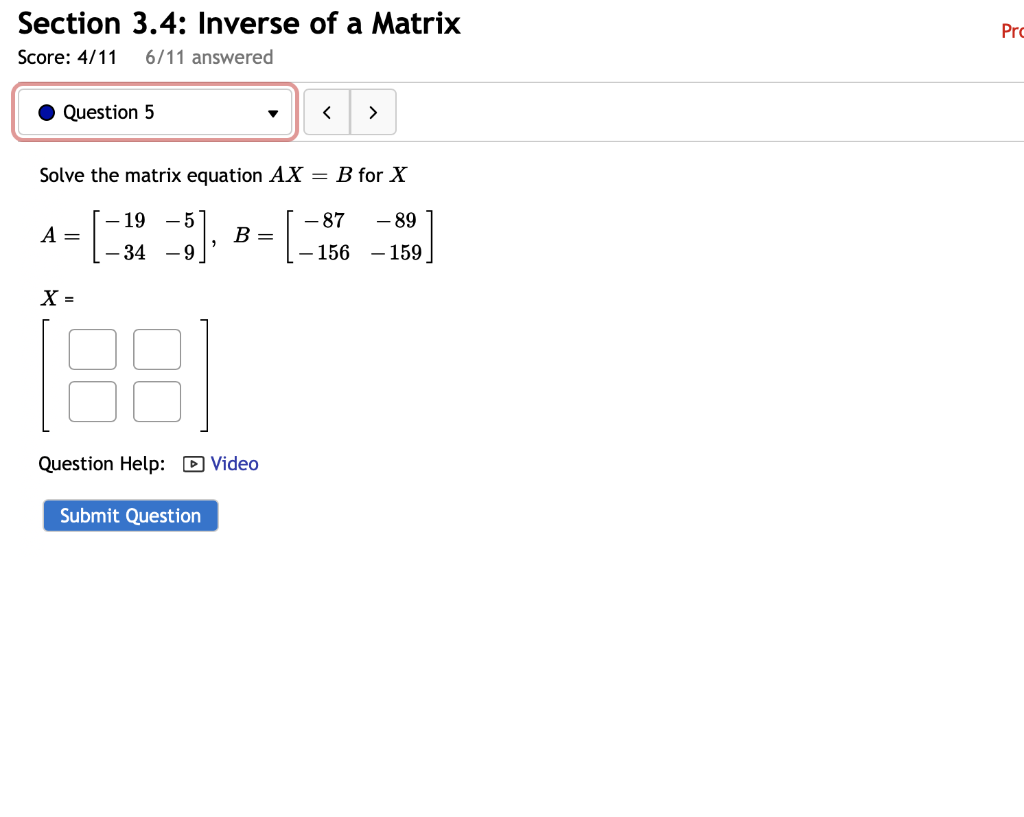Select the previous question arrow

coord(327,112)
